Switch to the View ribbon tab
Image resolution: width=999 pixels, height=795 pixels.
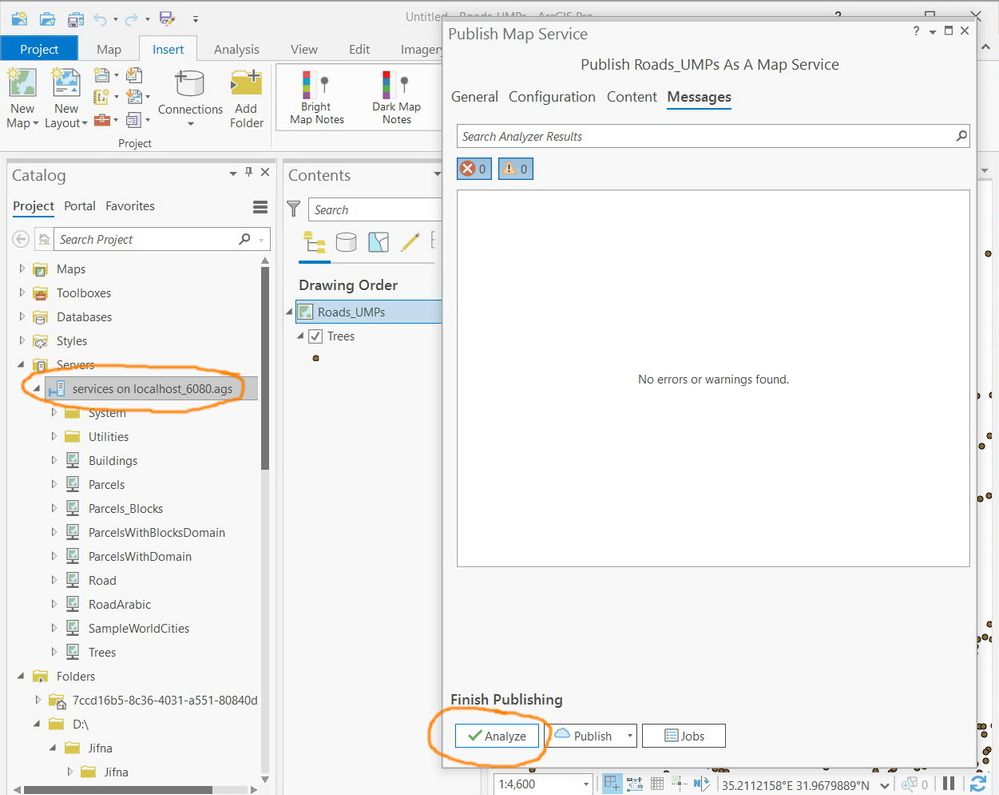(x=304, y=49)
